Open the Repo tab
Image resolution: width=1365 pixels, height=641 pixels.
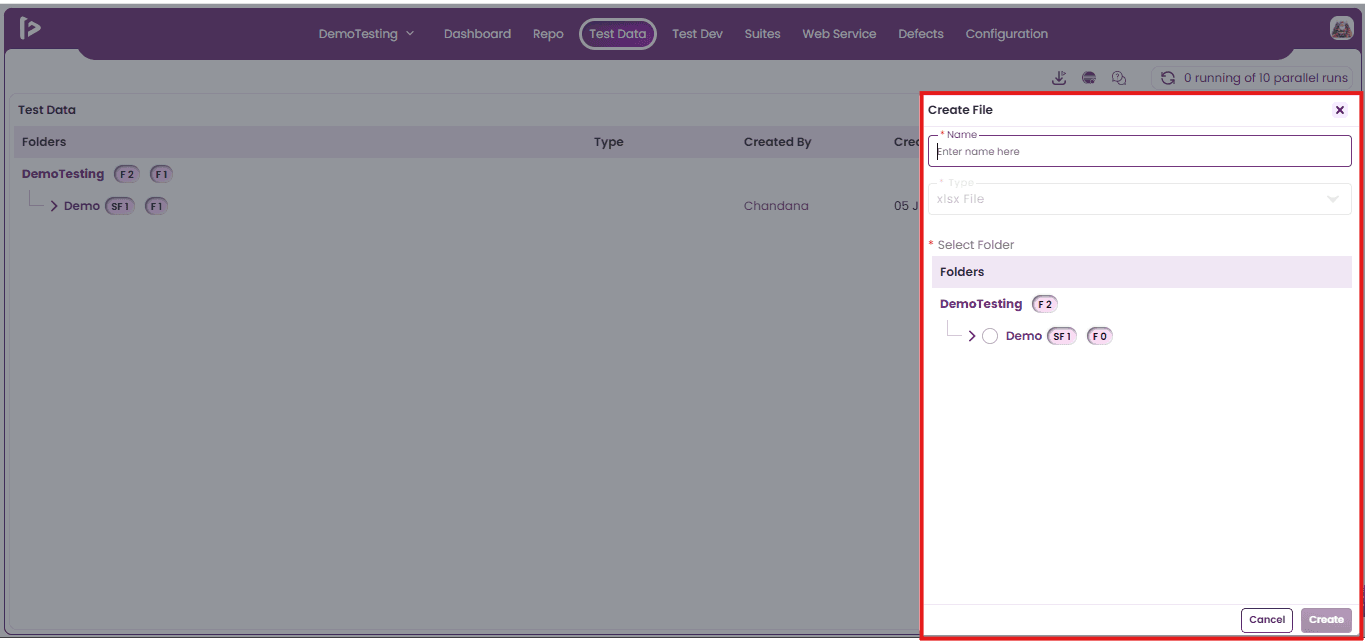click(548, 34)
